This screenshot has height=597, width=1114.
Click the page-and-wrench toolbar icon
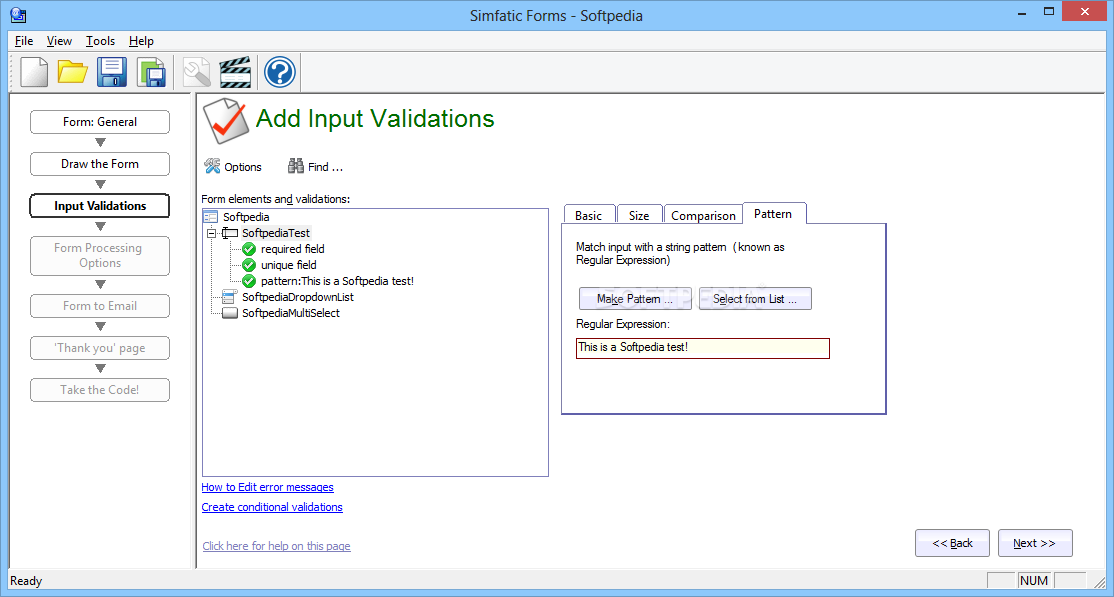pos(196,72)
